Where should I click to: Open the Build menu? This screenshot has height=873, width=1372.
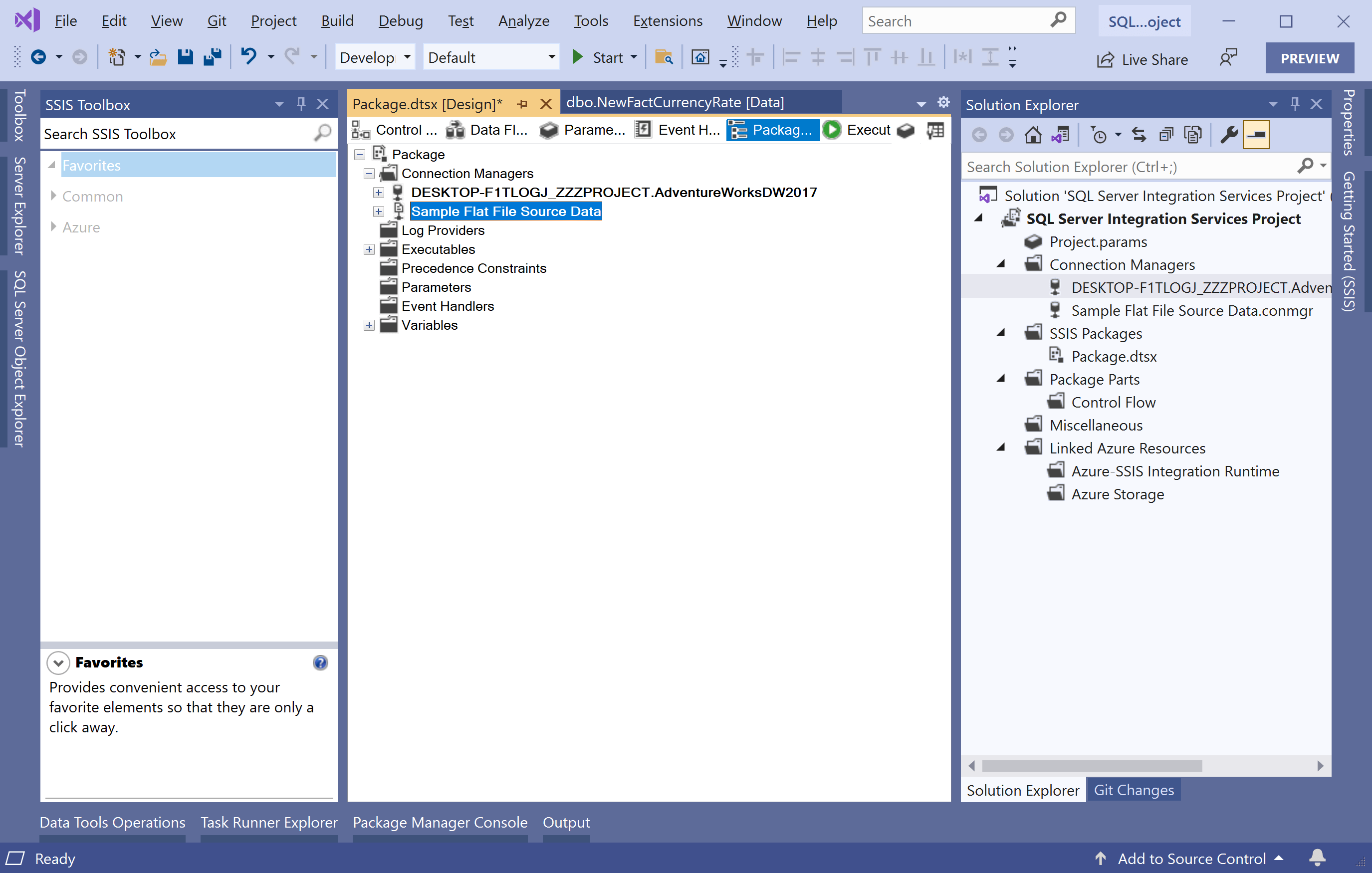pos(337,20)
